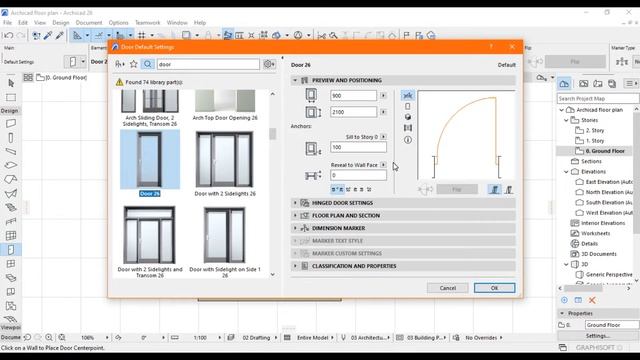Open the Edit menu
The width and height of the screenshot is (640, 360).
tap(23, 23)
